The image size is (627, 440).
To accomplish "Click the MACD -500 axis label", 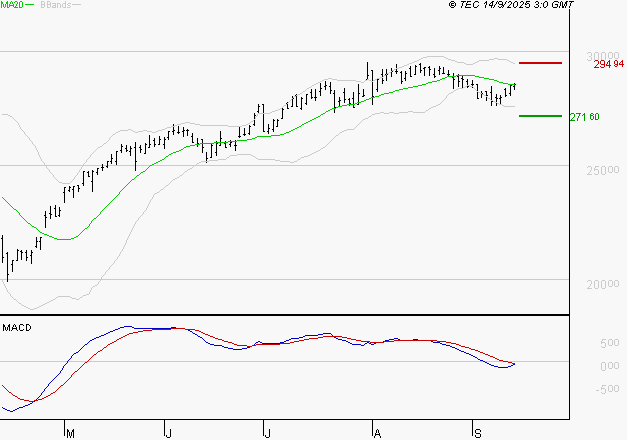I will (607, 389).
